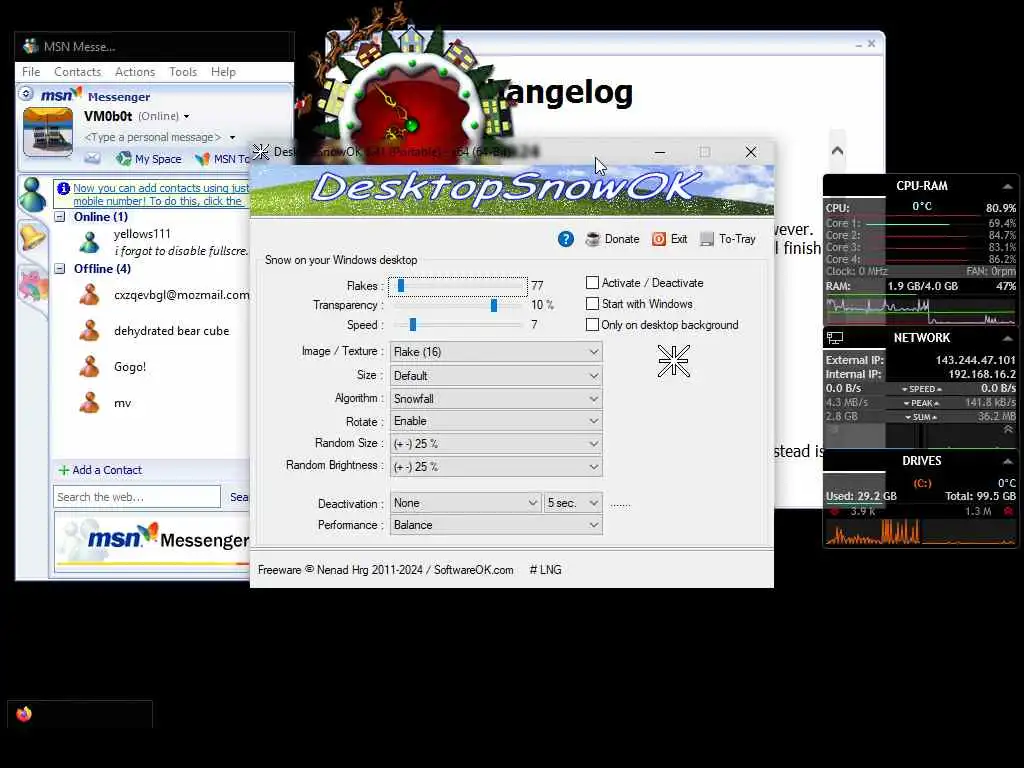Enable Start with Windows checkbox
Screen dimensions: 1024x768
[x=592, y=304]
